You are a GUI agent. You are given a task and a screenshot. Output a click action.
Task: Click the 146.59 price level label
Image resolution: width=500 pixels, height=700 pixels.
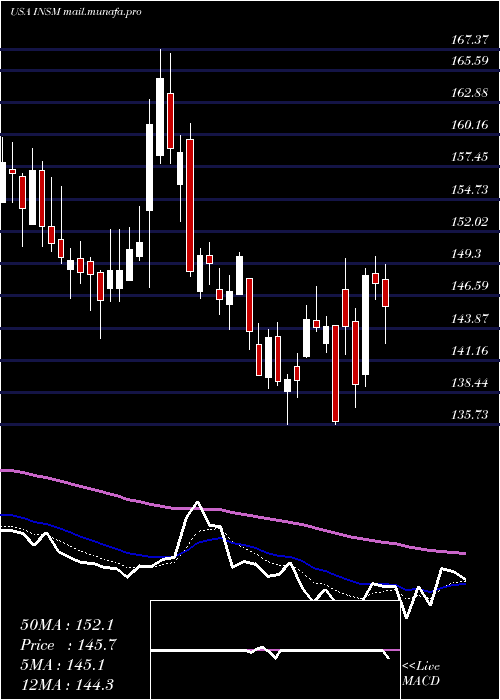pos(469,286)
